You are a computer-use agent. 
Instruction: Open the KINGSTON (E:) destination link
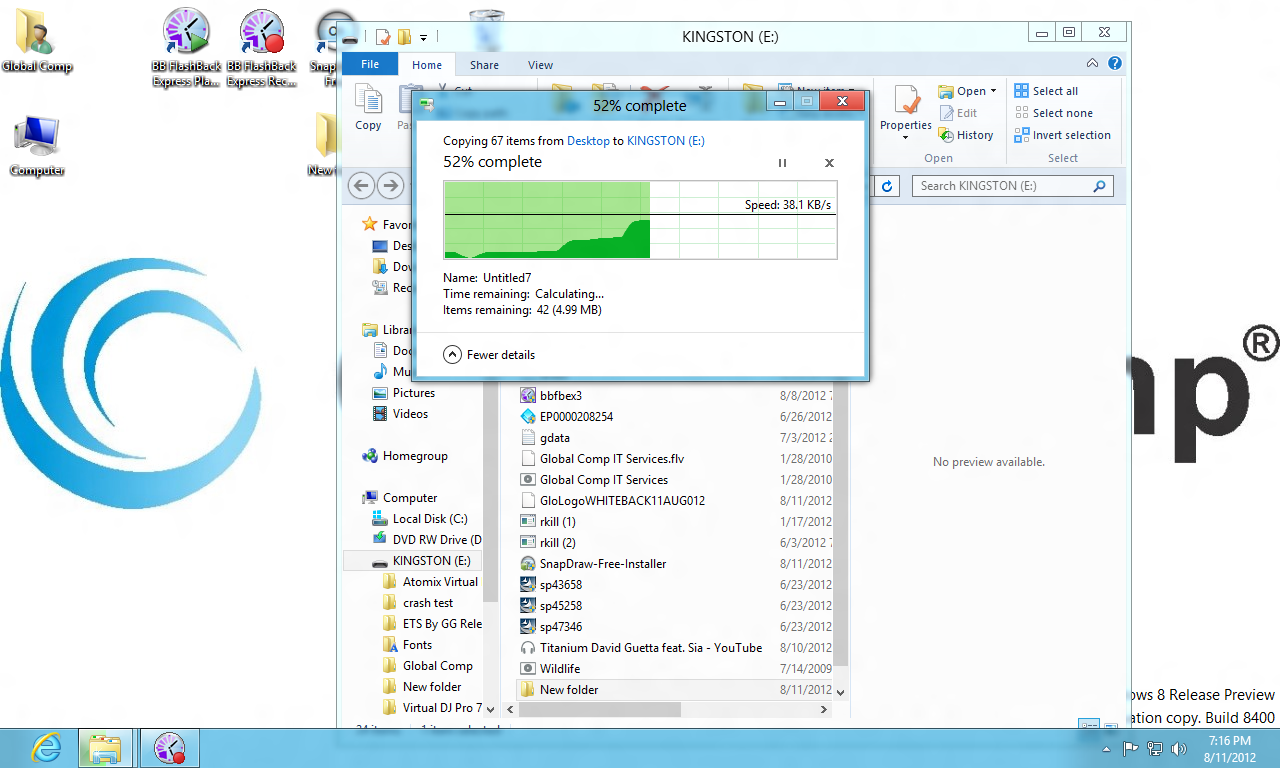[665, 141]
